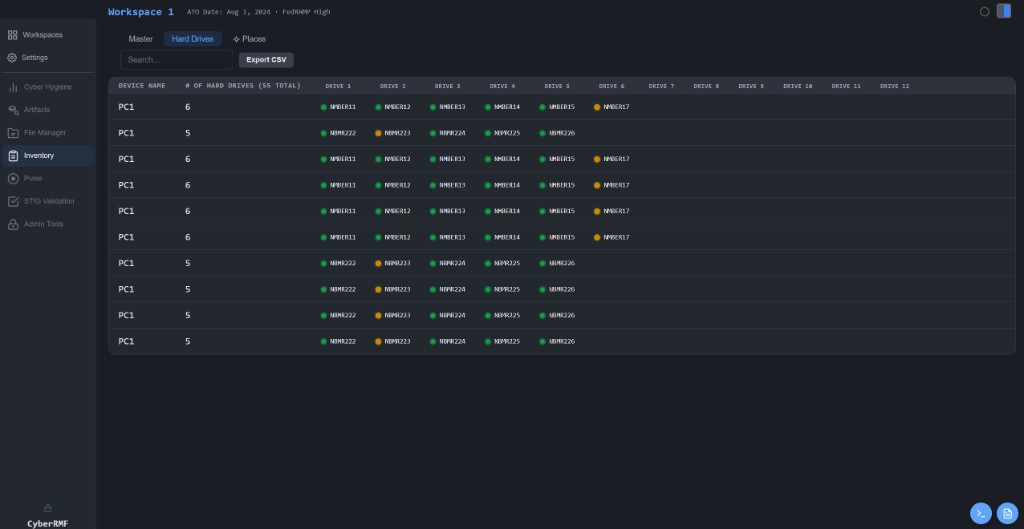Image resolution: width=1024 pixels, height=529 pixels.
Task: Open the terminal floating button
Action: coord(981,513)
